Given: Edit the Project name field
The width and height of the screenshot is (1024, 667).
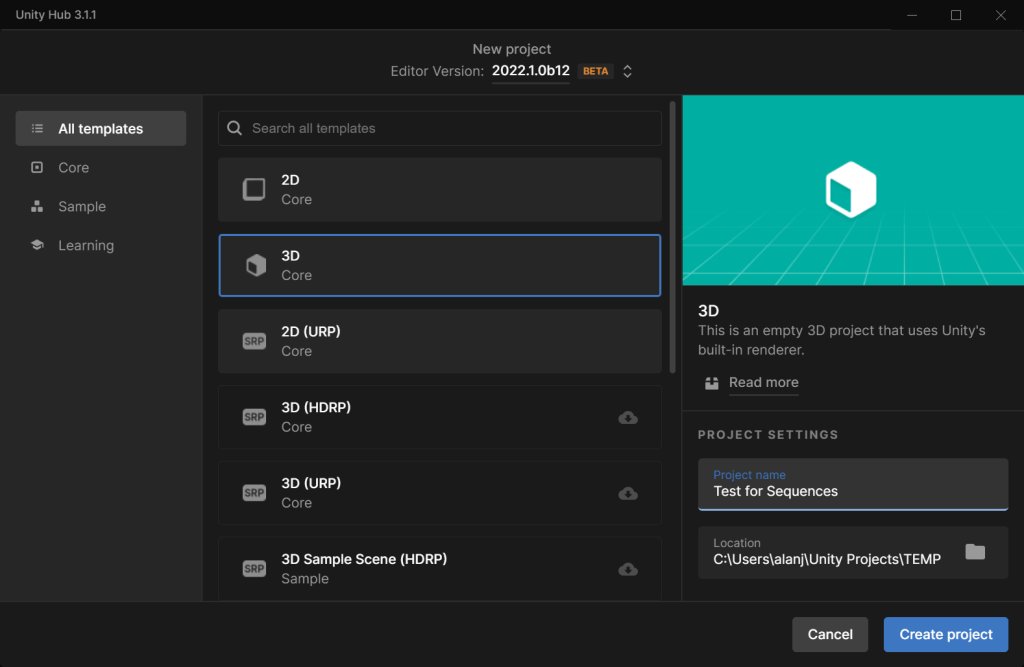Looking at the screenshot, I should coord(853,484).
